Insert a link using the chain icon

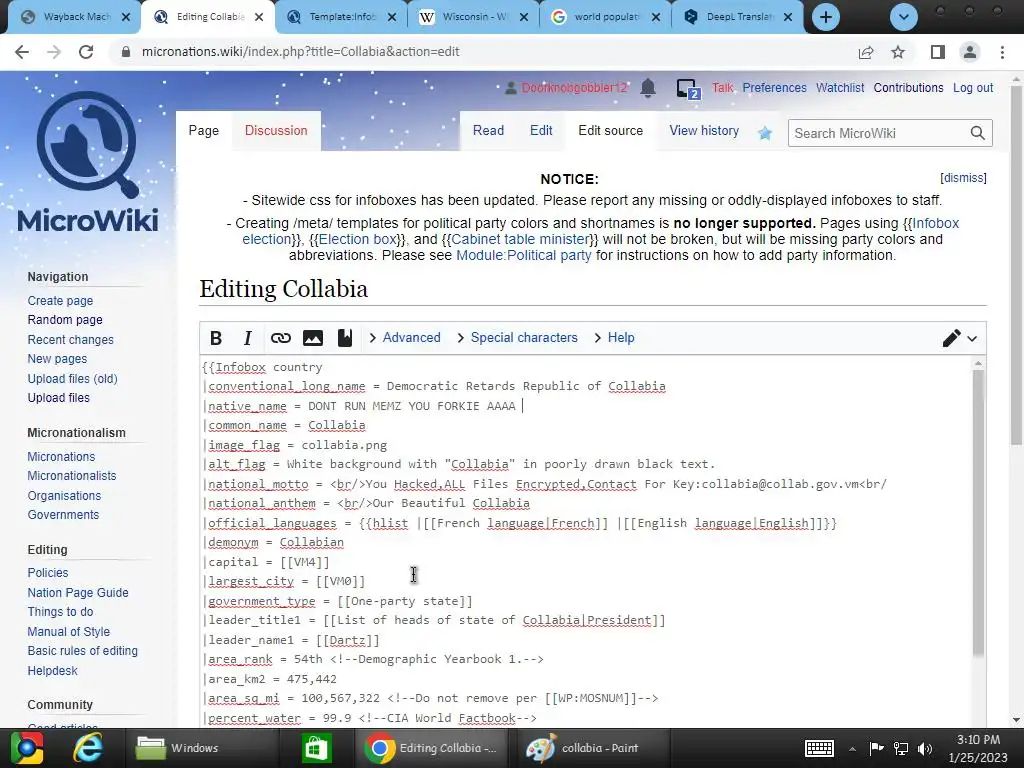tap(280, 338)
